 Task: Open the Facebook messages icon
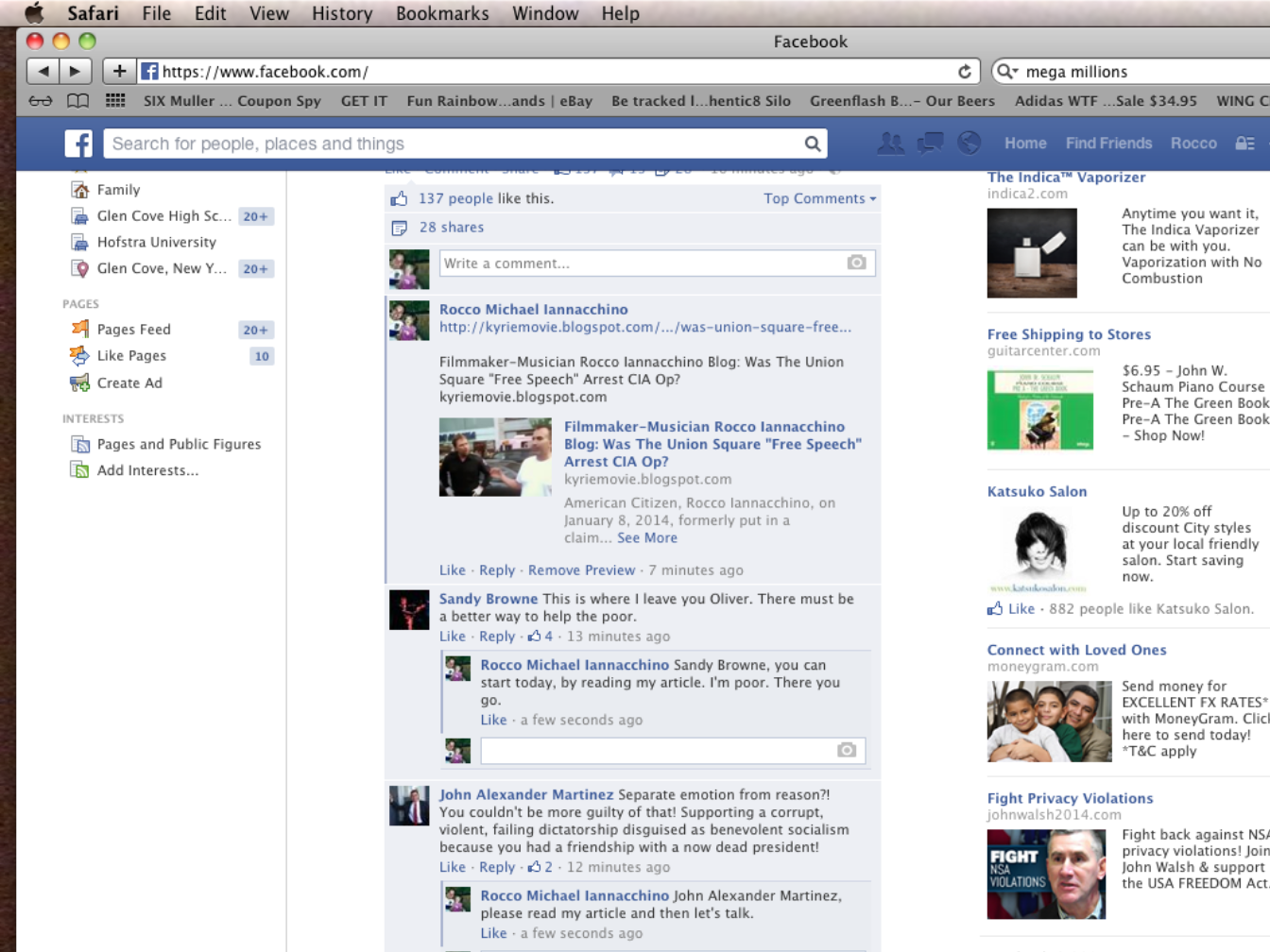[930, 143]
